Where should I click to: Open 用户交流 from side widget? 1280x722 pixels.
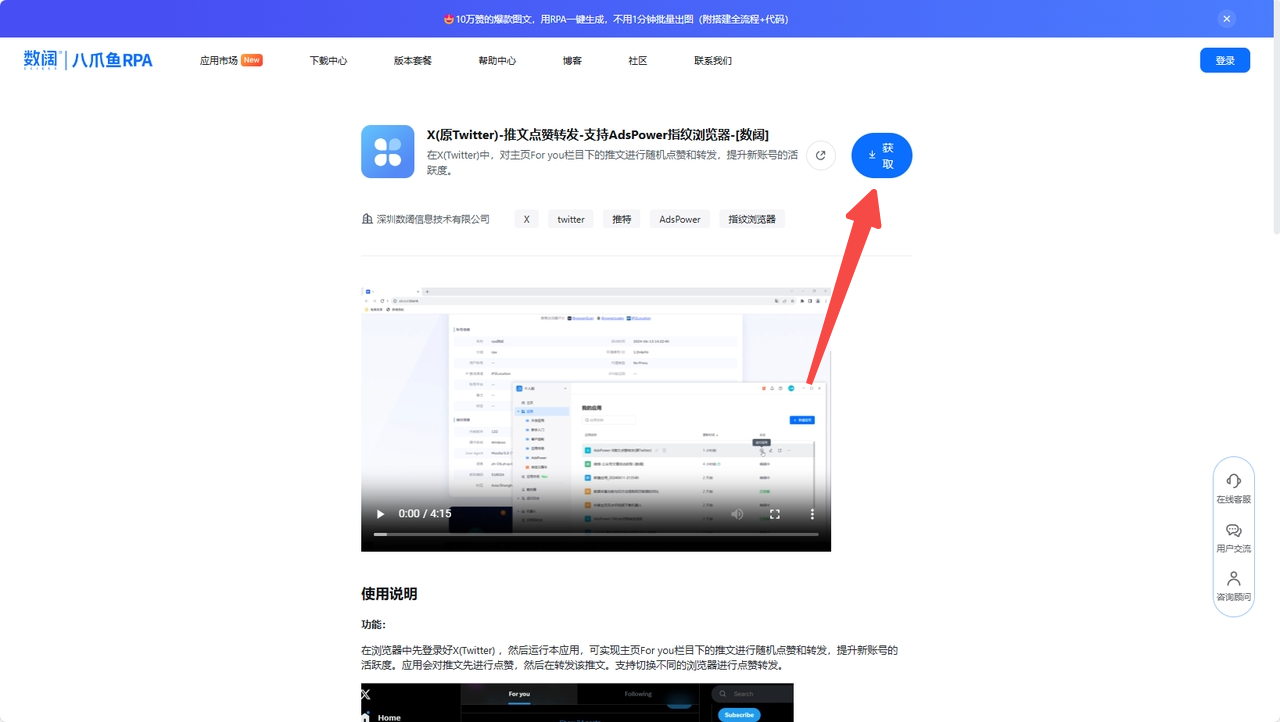[x=1233, y=538]
